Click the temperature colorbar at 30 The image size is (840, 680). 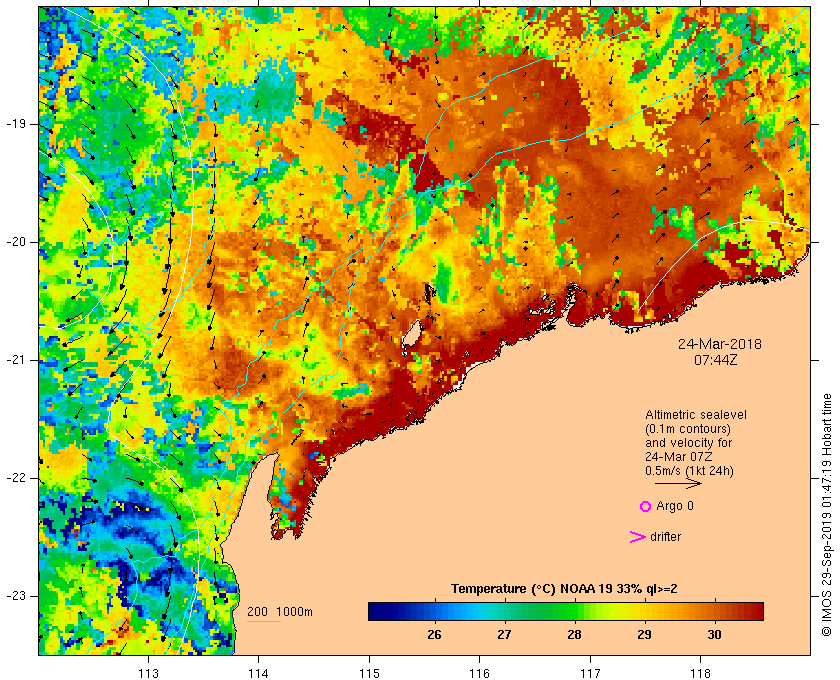[714, 611]
